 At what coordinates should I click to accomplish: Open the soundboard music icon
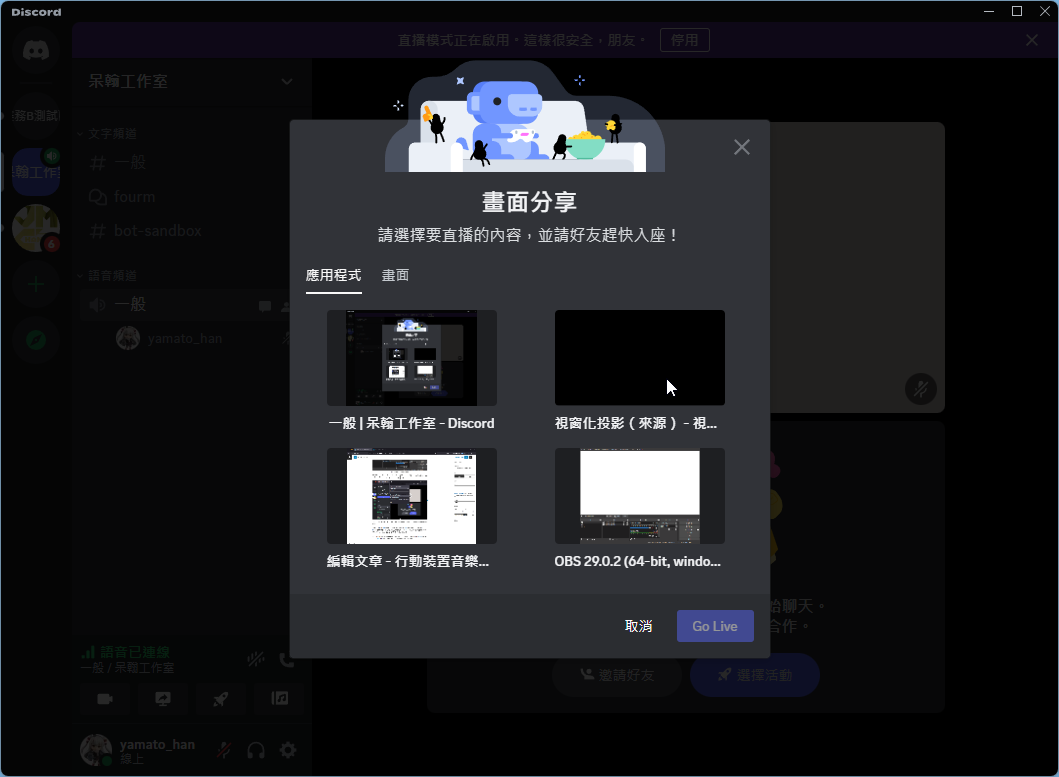click(280, 699)
